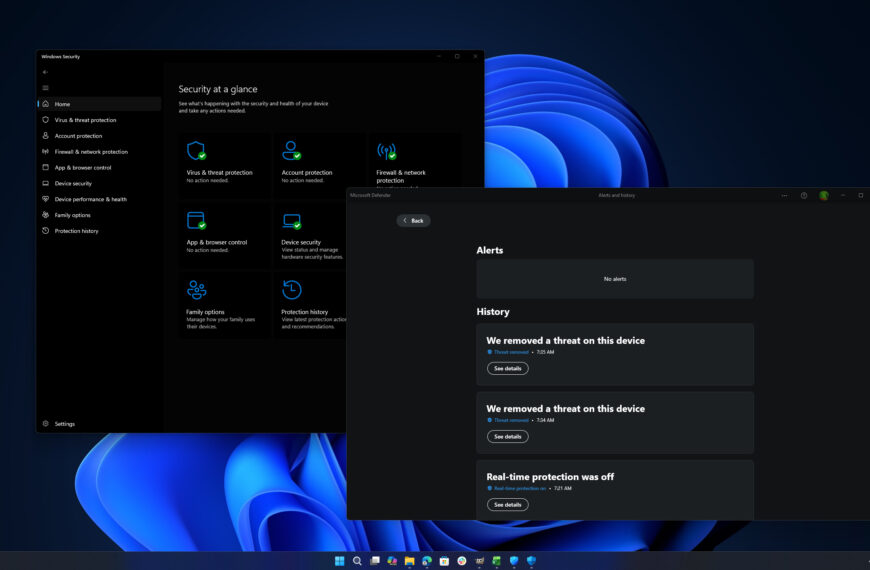Image resolution: width=870 pixels, height=570 pixels.
Task: Open Microsoft Store from the taskbar
Action: (x=444, y=561)
